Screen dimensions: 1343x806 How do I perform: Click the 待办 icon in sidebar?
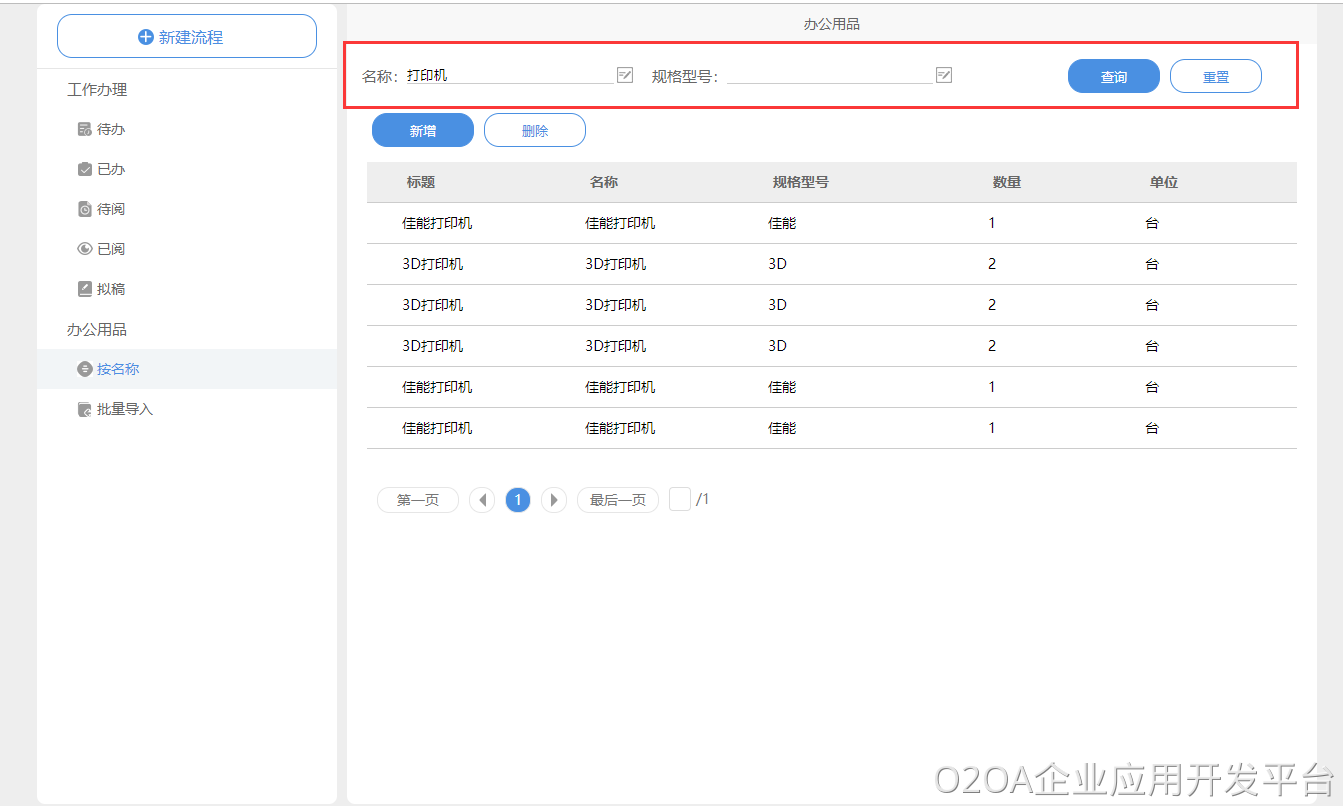tap(85, 130)
